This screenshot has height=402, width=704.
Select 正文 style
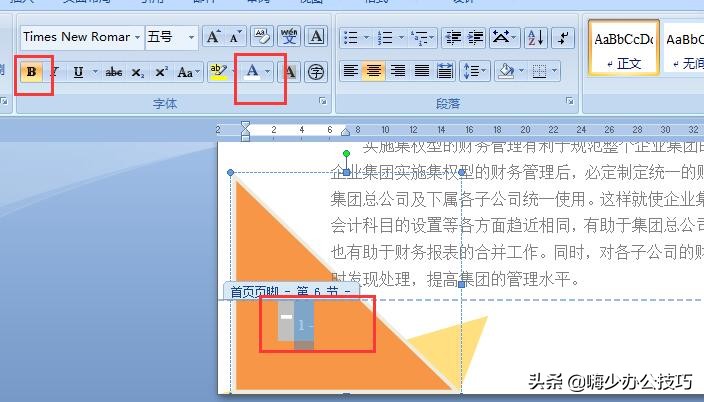(x=624, y=47)
